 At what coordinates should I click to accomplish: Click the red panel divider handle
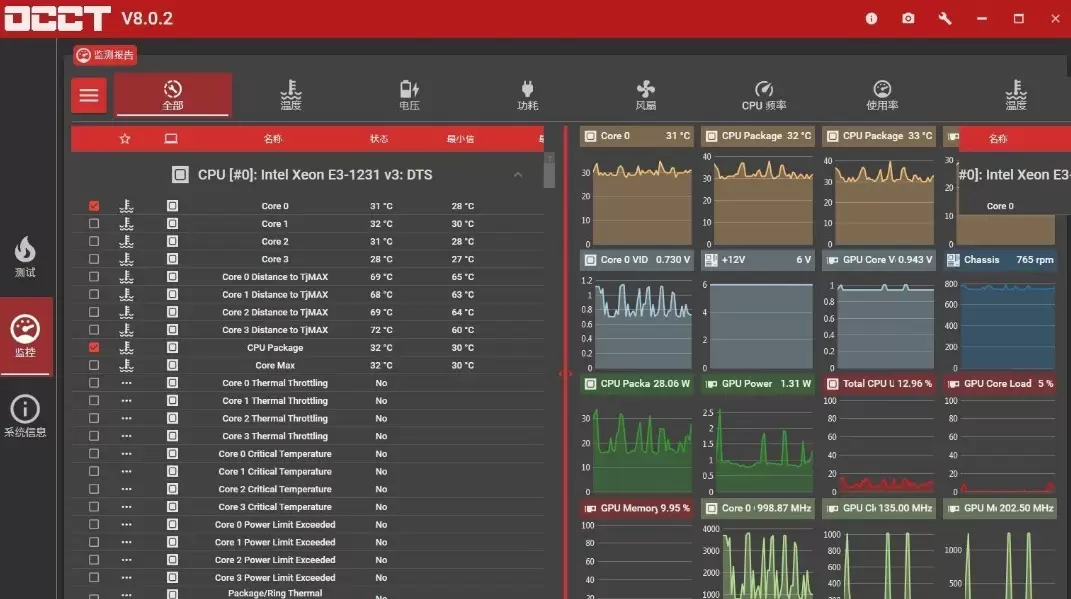coord(565,374)
